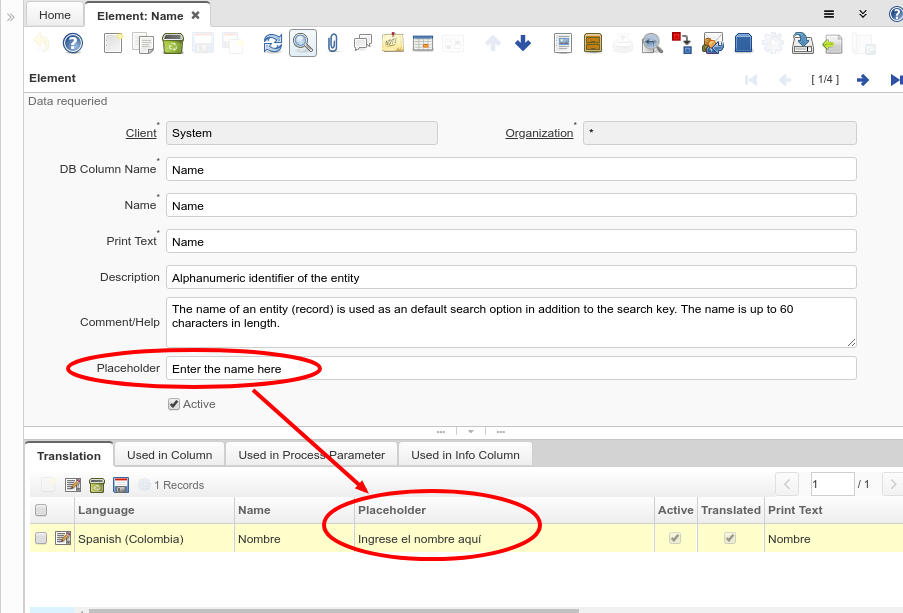903x613 pixels.
Task: Open the hamburger menu at top right
Action: point(829,14)
